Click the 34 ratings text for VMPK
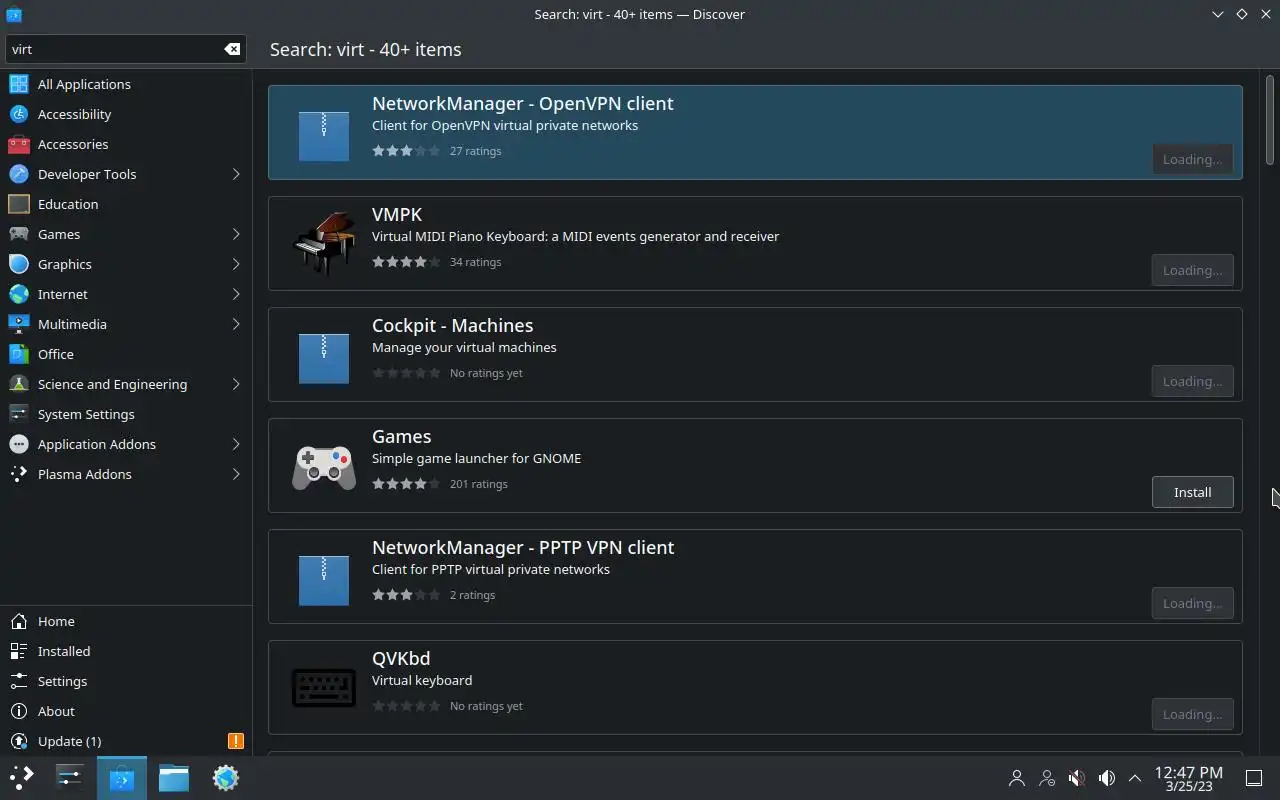Image resolution: width=1280 pixels, height=800 pixels. point(476,262)
